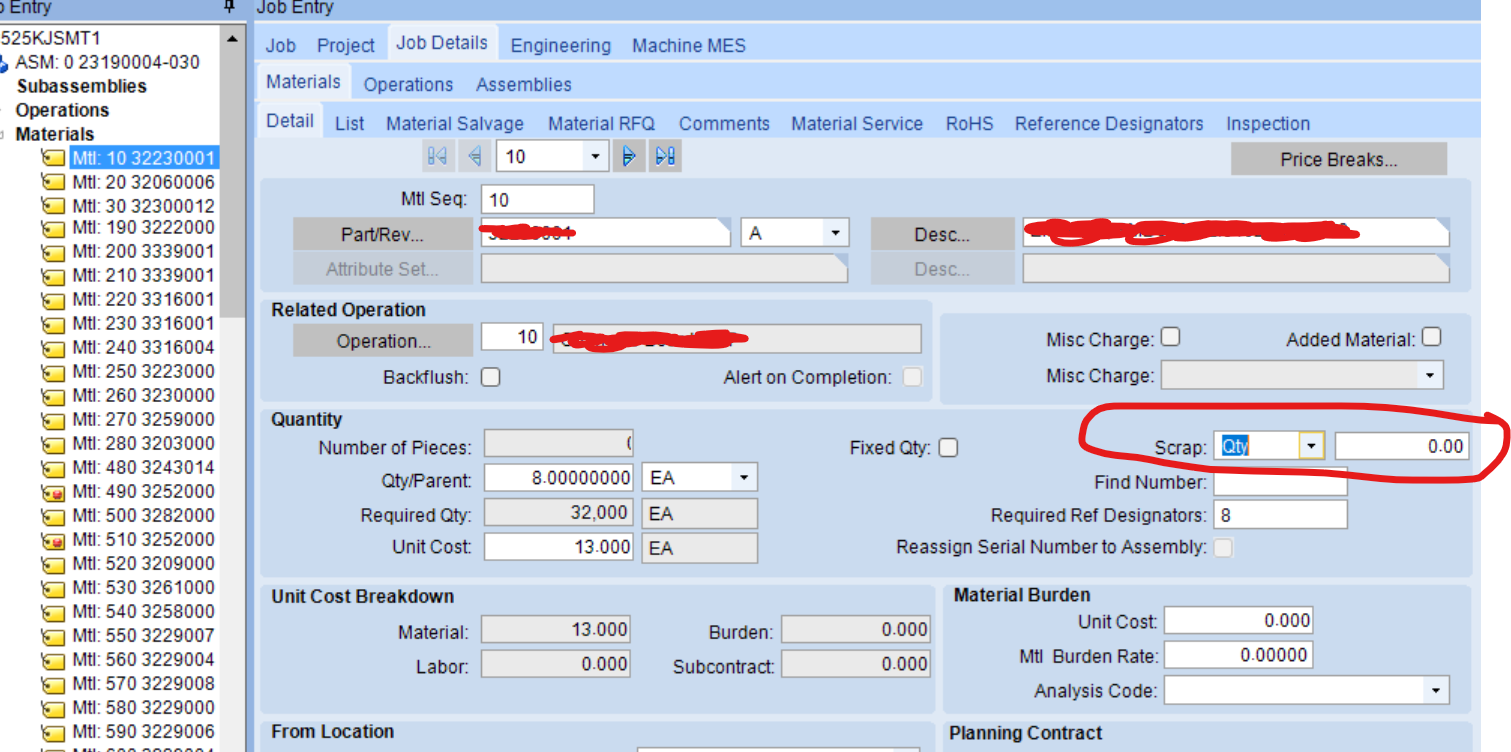Select the ASM: 0 23190004-030 node
The image size is (1511, 752).
pyautogui.click(x=107, y=62)
